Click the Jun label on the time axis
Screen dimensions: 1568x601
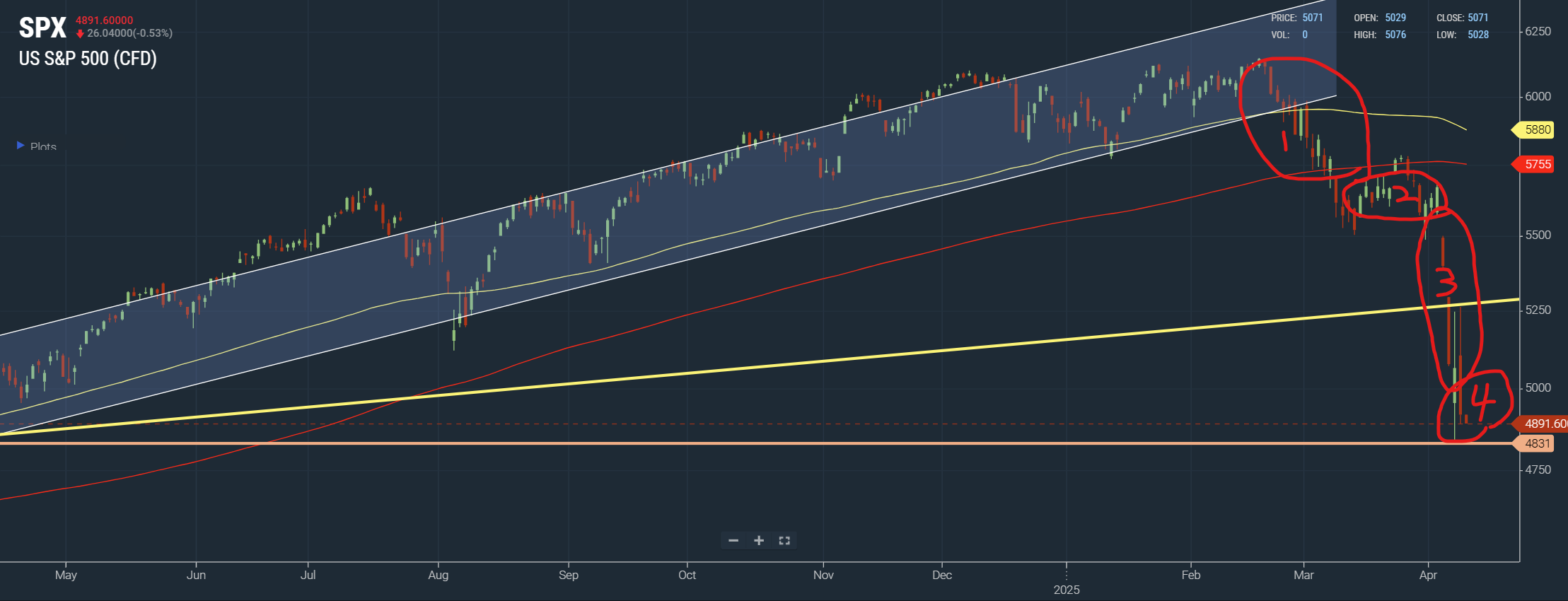(x=196, y=575)
